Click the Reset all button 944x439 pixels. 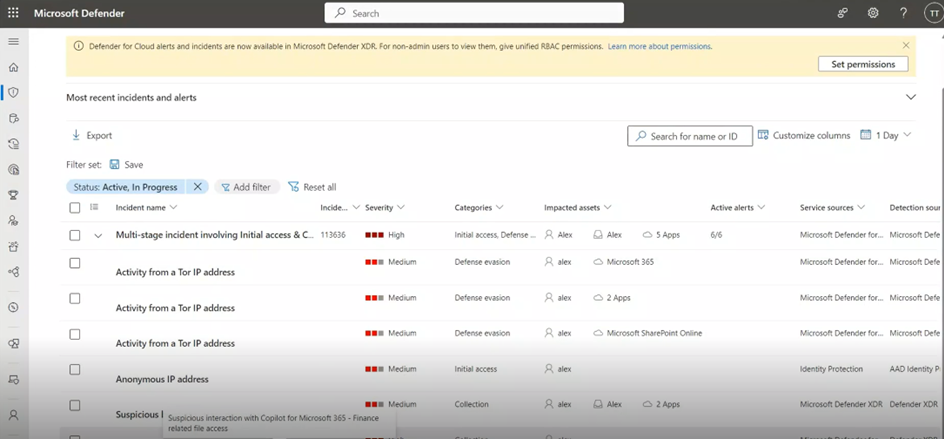[312, 187]
